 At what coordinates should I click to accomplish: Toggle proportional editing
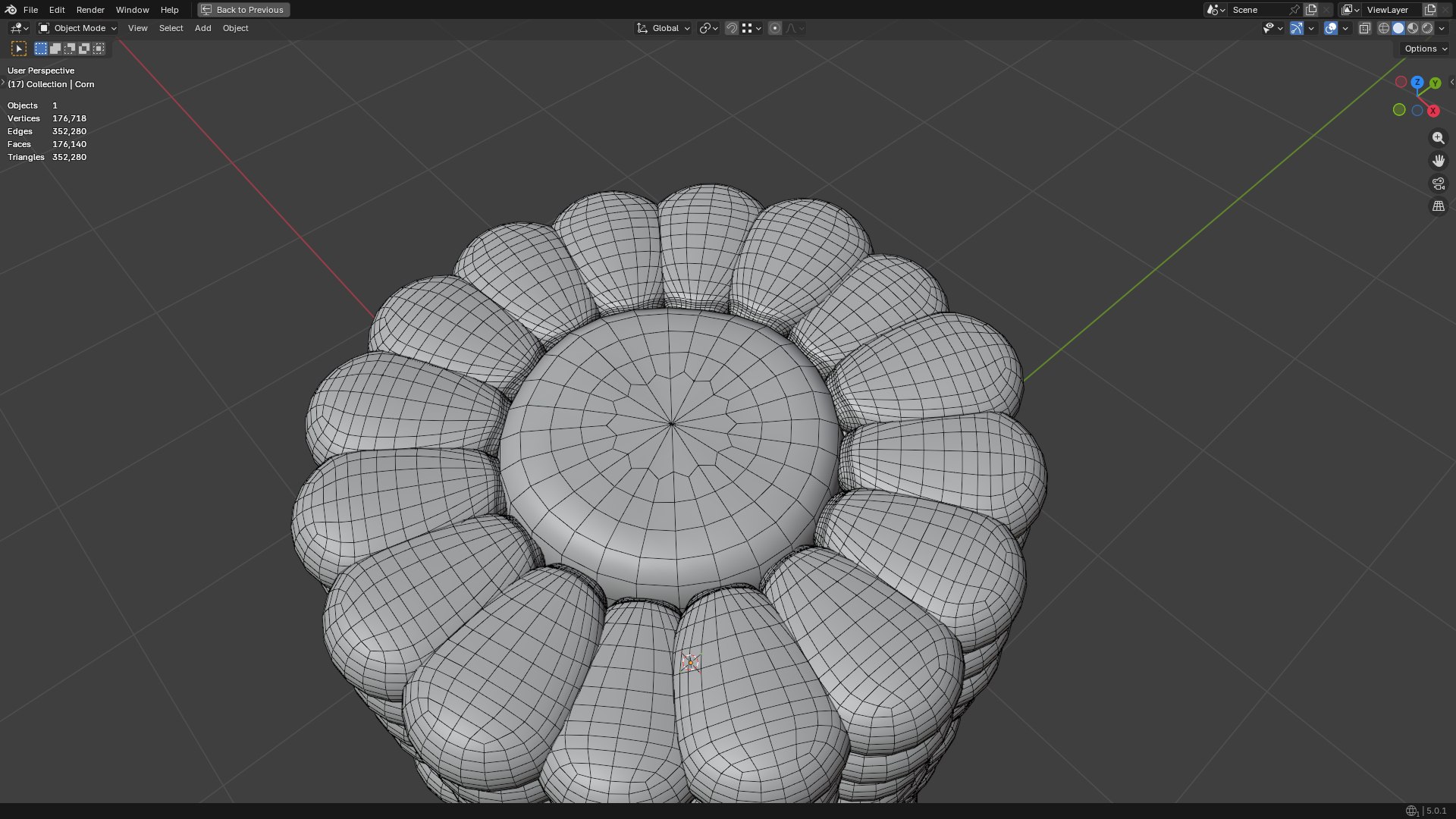coord(775,28)
